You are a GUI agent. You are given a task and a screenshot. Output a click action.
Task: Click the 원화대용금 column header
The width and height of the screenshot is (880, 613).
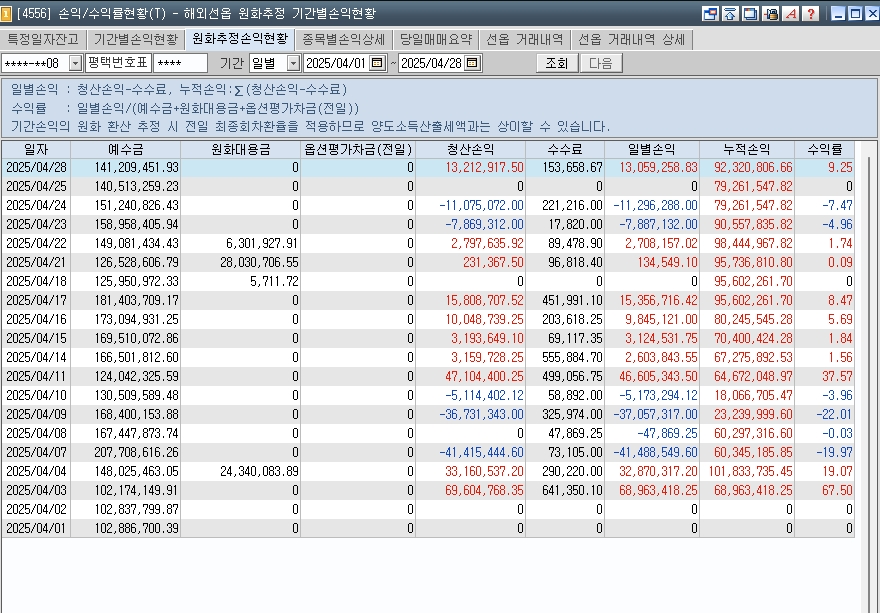pos(241,149)
